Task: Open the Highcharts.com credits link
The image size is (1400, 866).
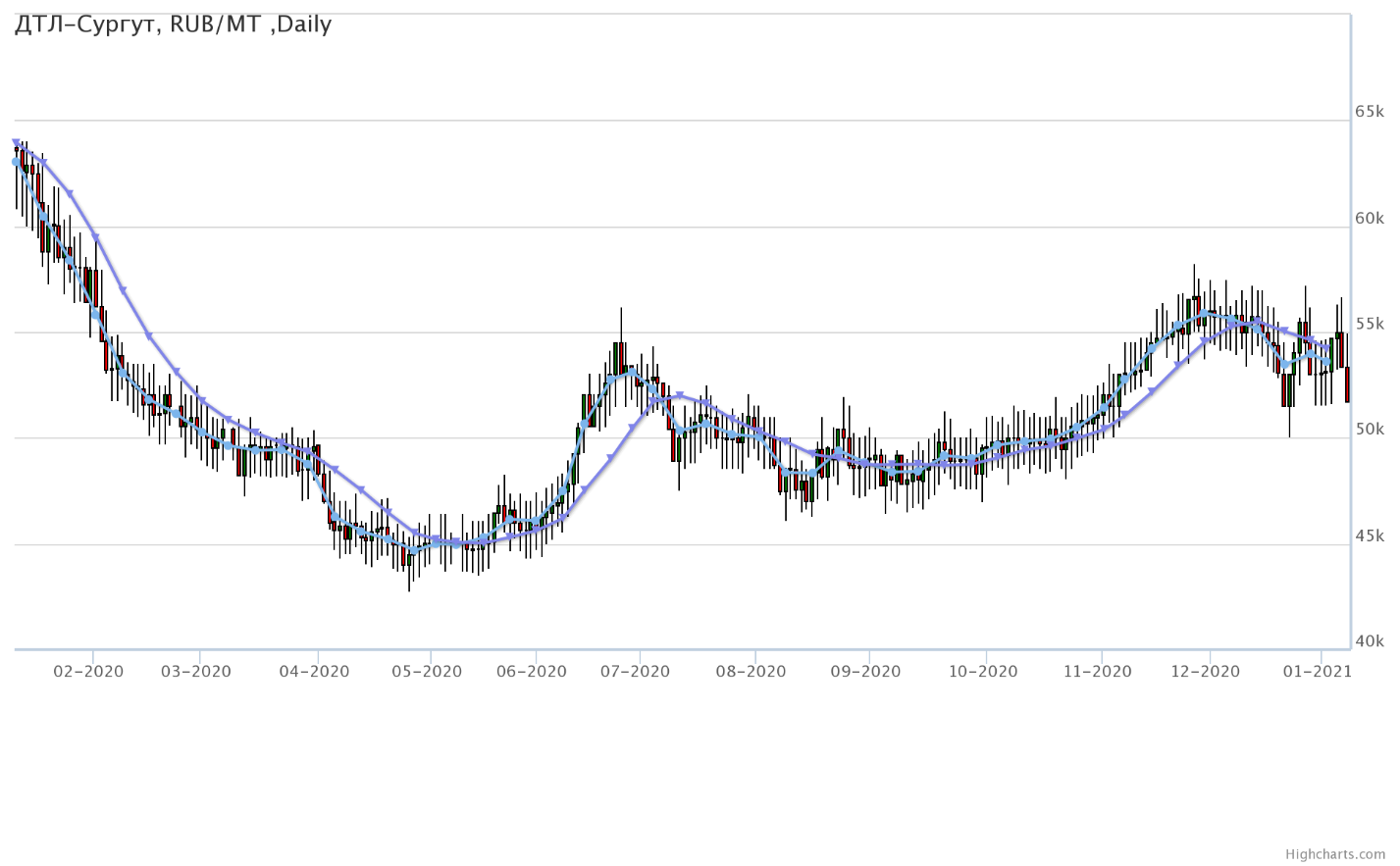Action: (x=1342, y=854)
